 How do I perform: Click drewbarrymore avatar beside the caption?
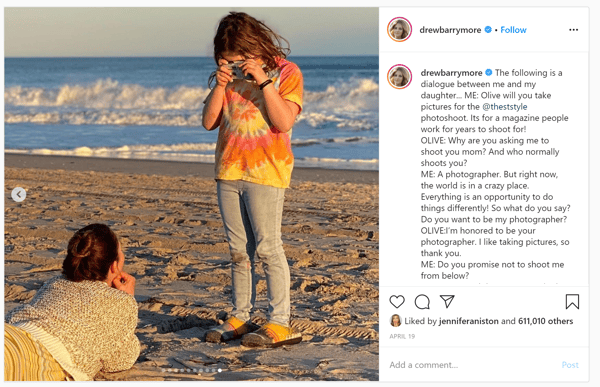(x=399, y=77)
